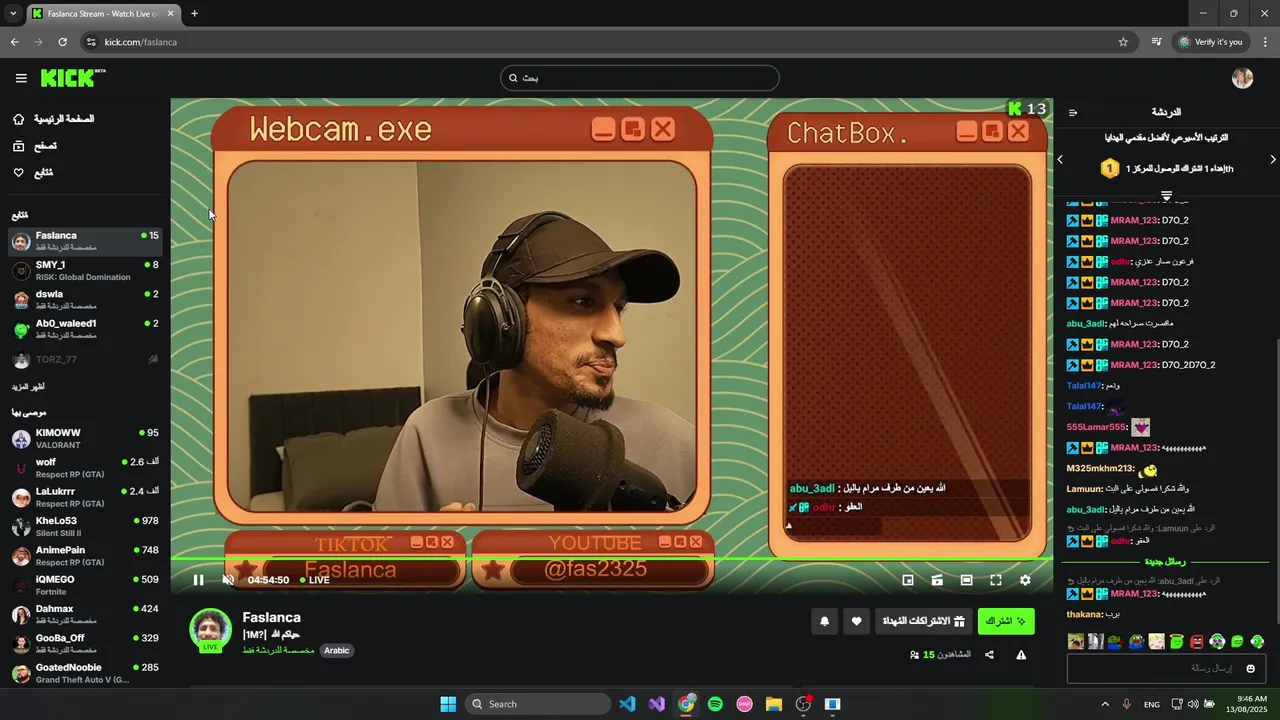Screen dimensions: 1280x720
Task: Toggle stream notifications bell
Action: (824, 621)
